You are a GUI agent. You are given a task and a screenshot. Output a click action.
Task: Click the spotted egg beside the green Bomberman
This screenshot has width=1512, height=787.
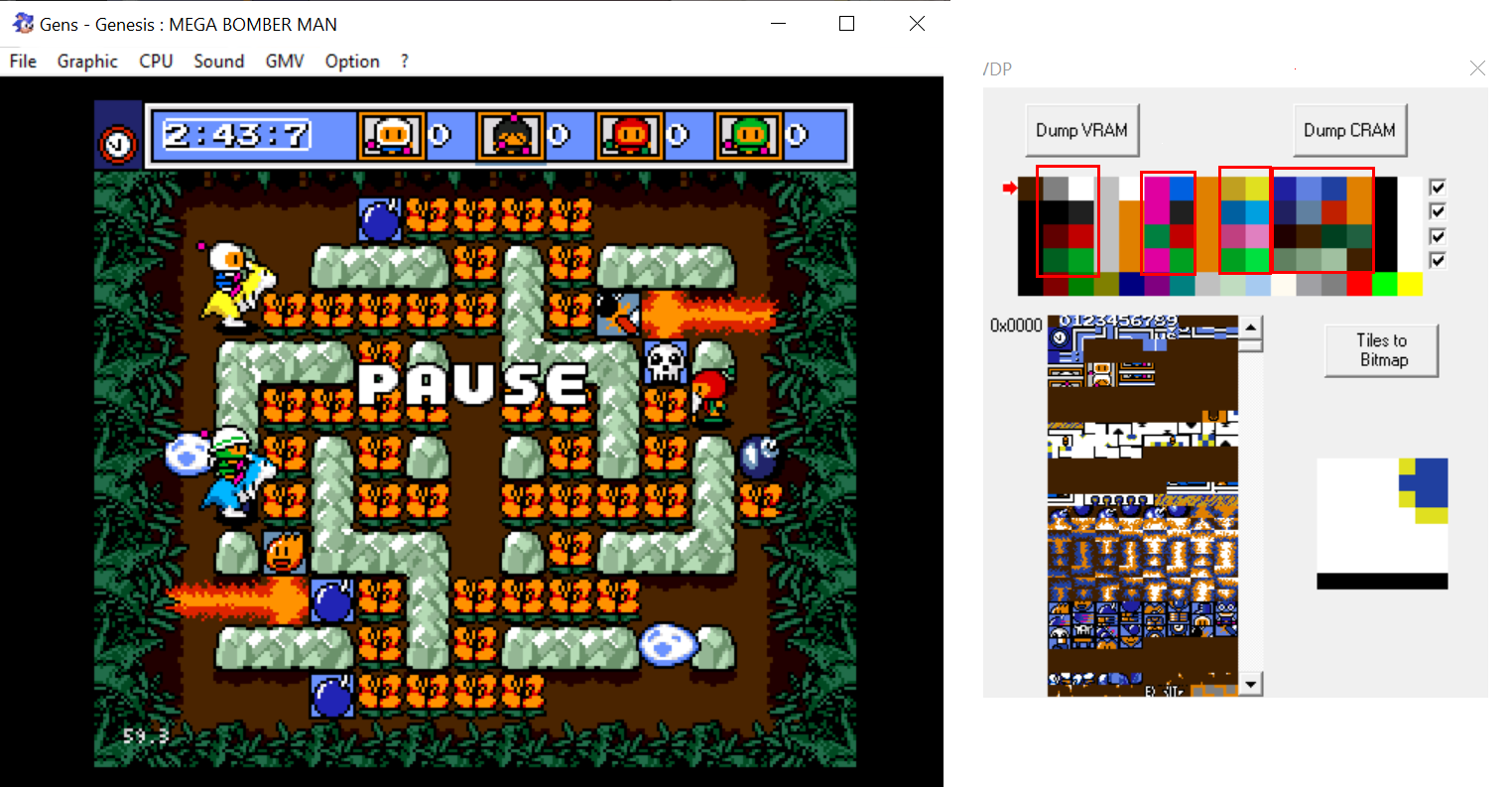(x=188, y=456)
